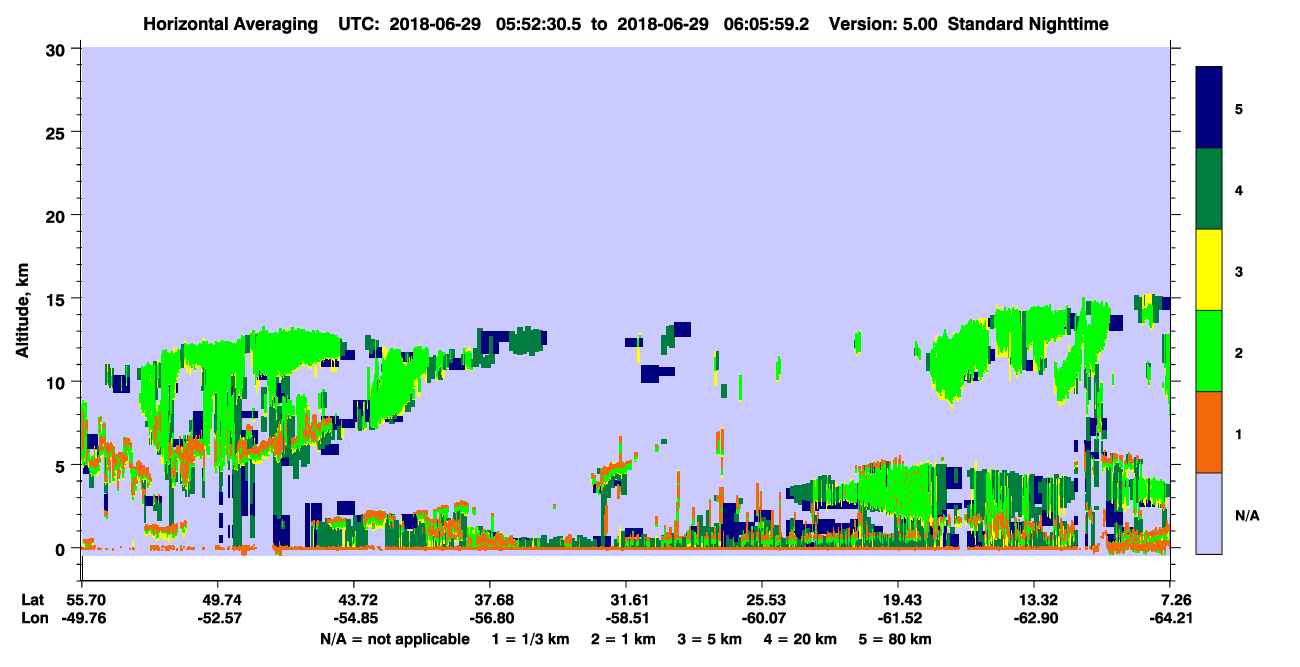Click the longitude value -58.51
The height and width of the screenshot is (667, 1300).
point(626,619)
